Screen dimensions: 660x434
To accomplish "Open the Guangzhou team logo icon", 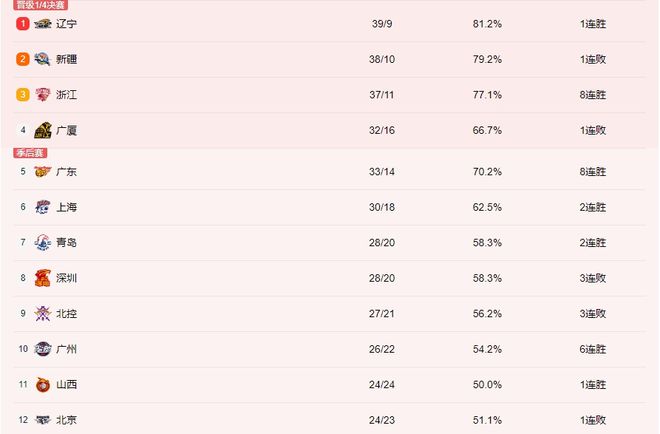I will tap(43, 349).
